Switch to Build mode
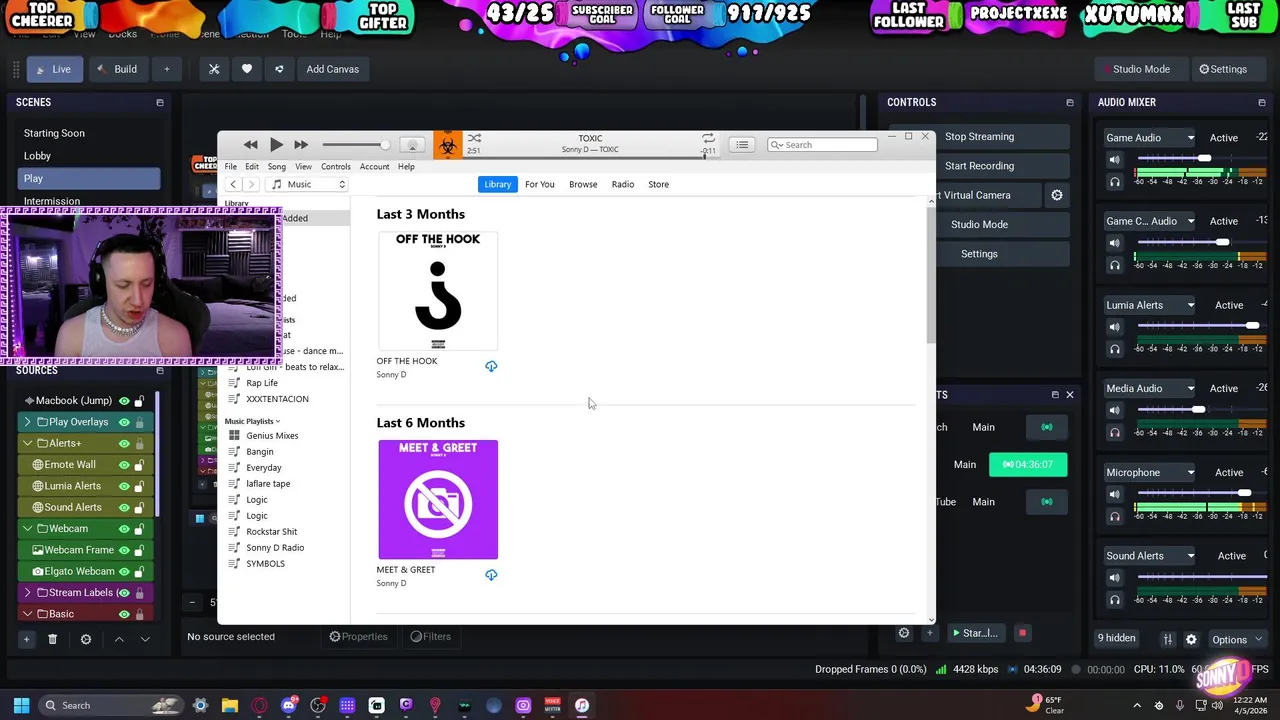Viewport: 1280px width, 720px height. coord(116,69)
